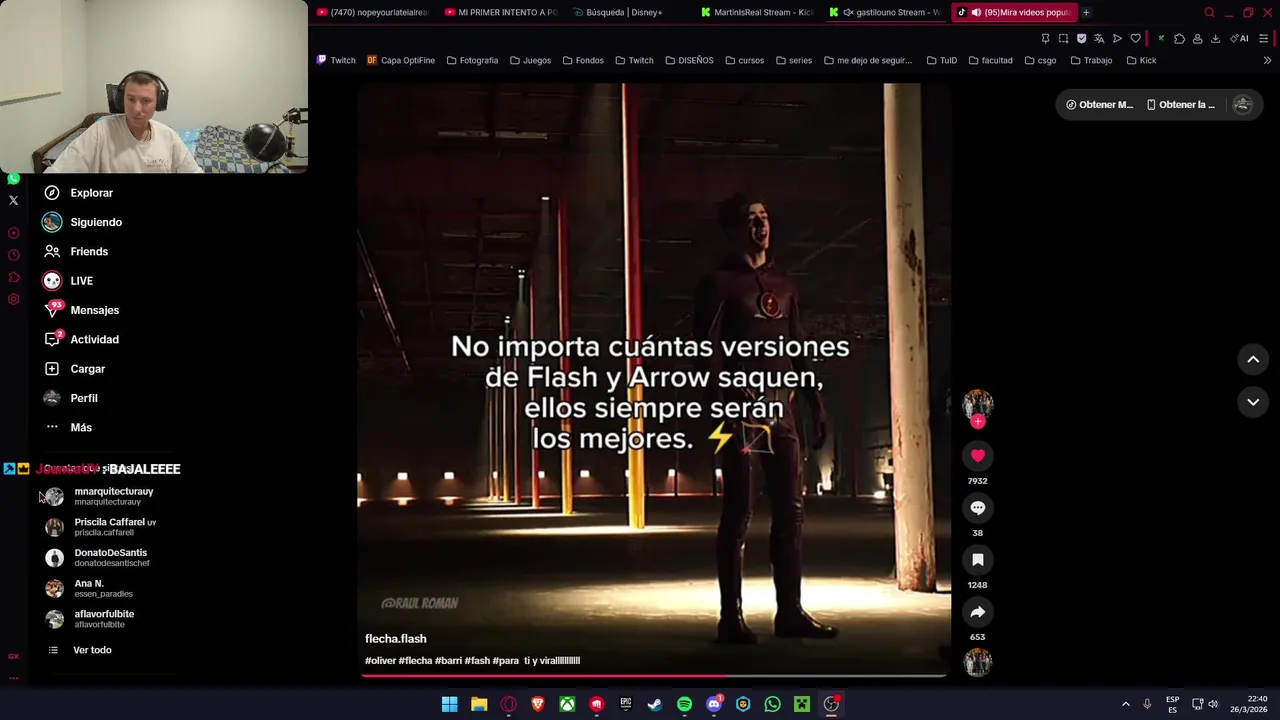Go to next video with down chevron
Image resolution: width=1280 pixels, height=720 pixels.
[1253, 402]
